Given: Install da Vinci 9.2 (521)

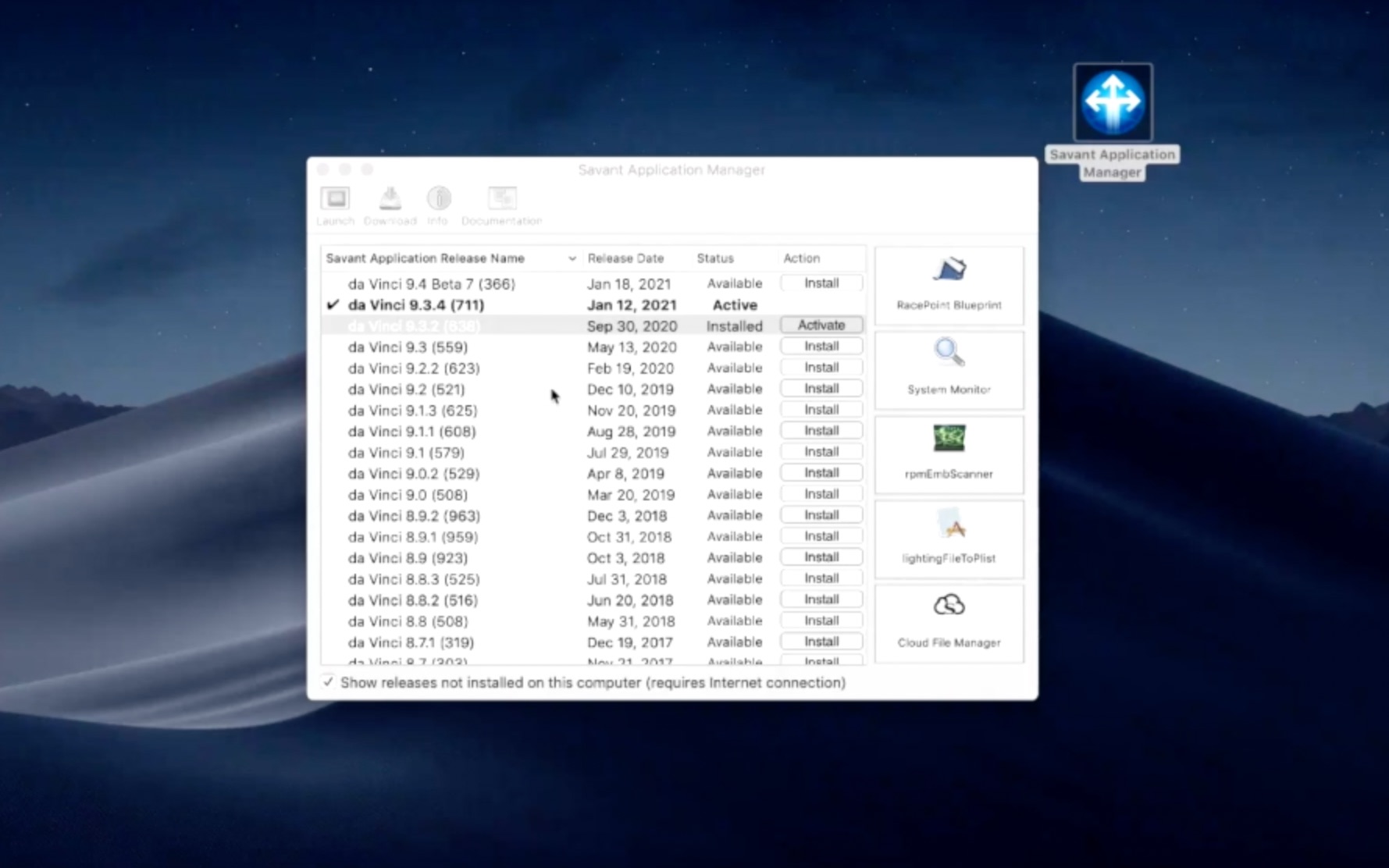Looking at the screenshot, I should pos(821,388).
